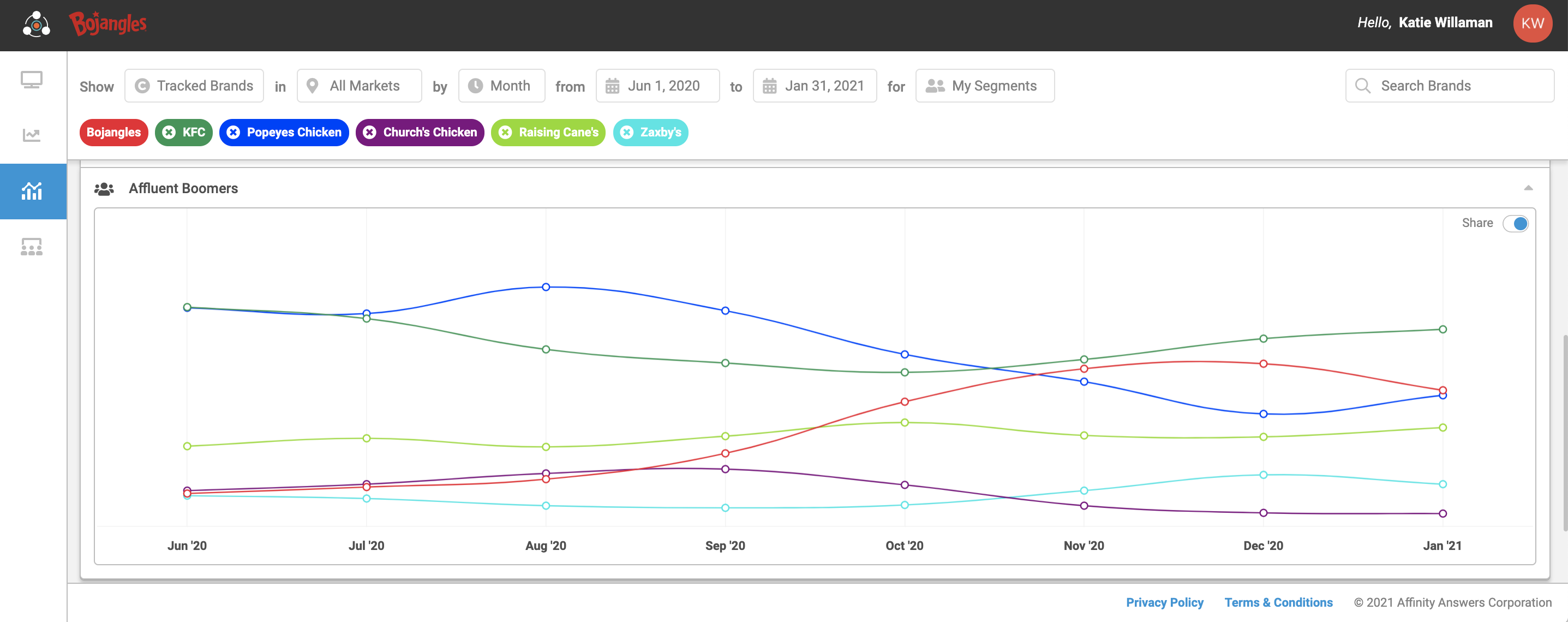Click Bojangles red point at Oct '20
This screenshot has height=622, width=1568.
pyautogui.click(x=905, y=402)
